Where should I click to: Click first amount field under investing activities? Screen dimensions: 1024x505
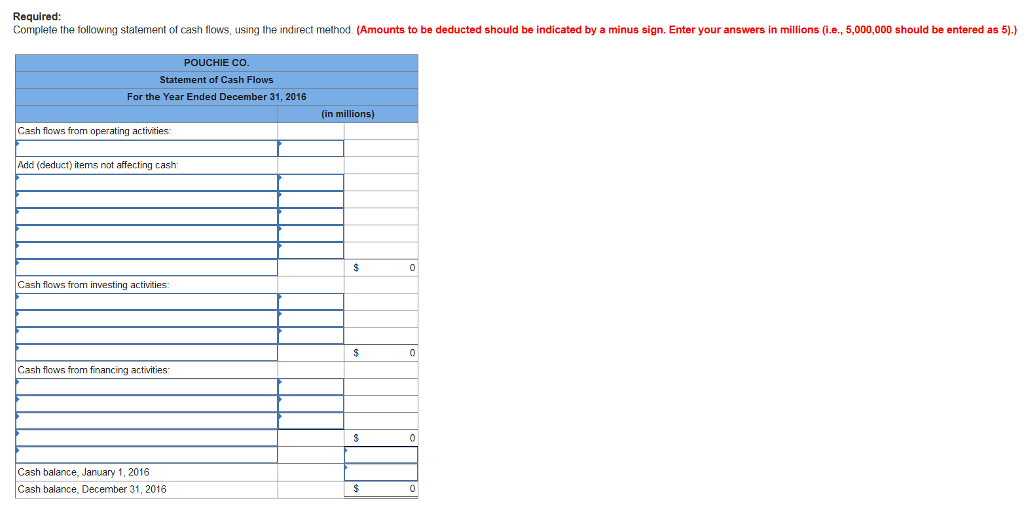311,301
